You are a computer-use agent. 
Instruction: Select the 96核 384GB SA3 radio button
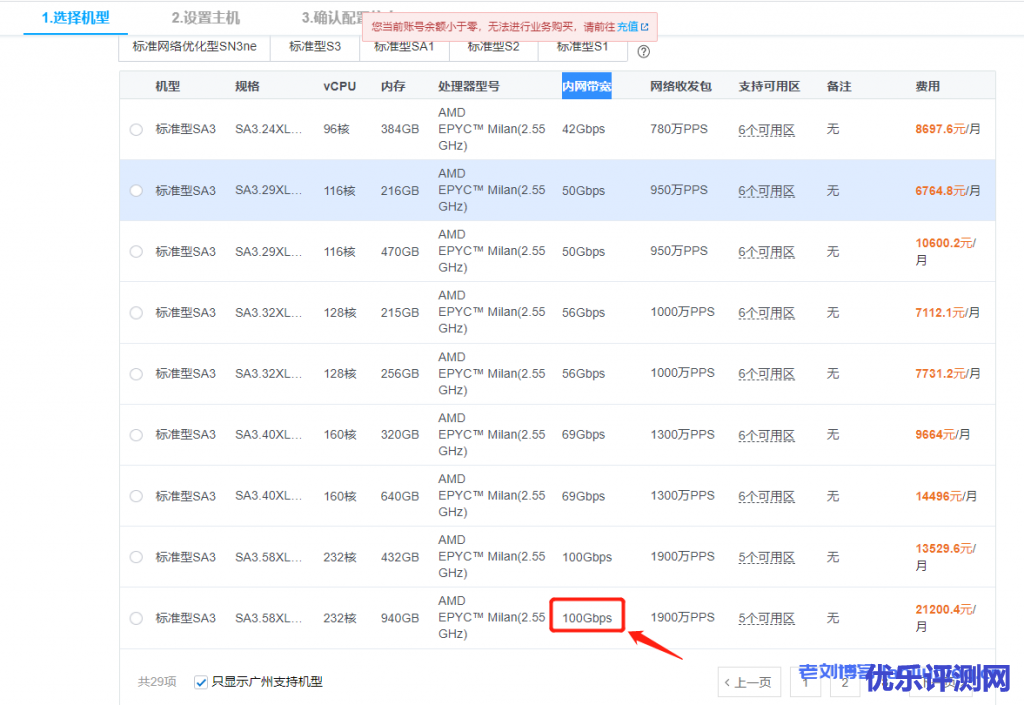coord(136,129)
